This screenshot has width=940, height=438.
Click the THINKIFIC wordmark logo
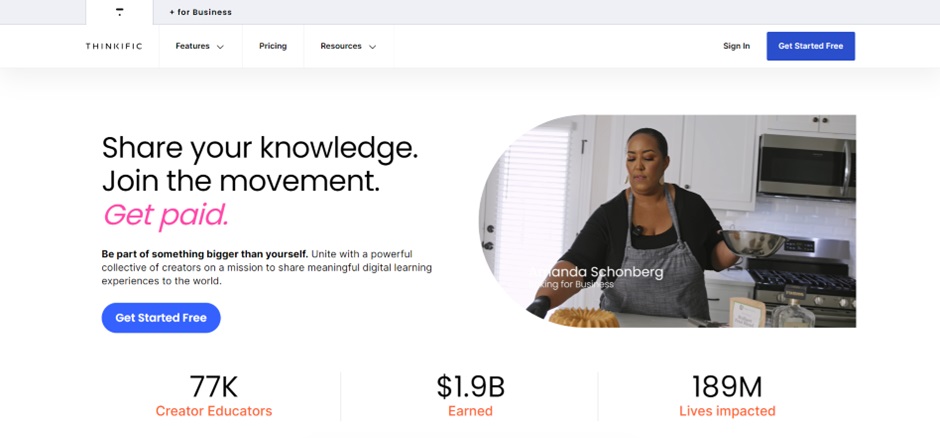pyautogui.click(x=114, y=46)
